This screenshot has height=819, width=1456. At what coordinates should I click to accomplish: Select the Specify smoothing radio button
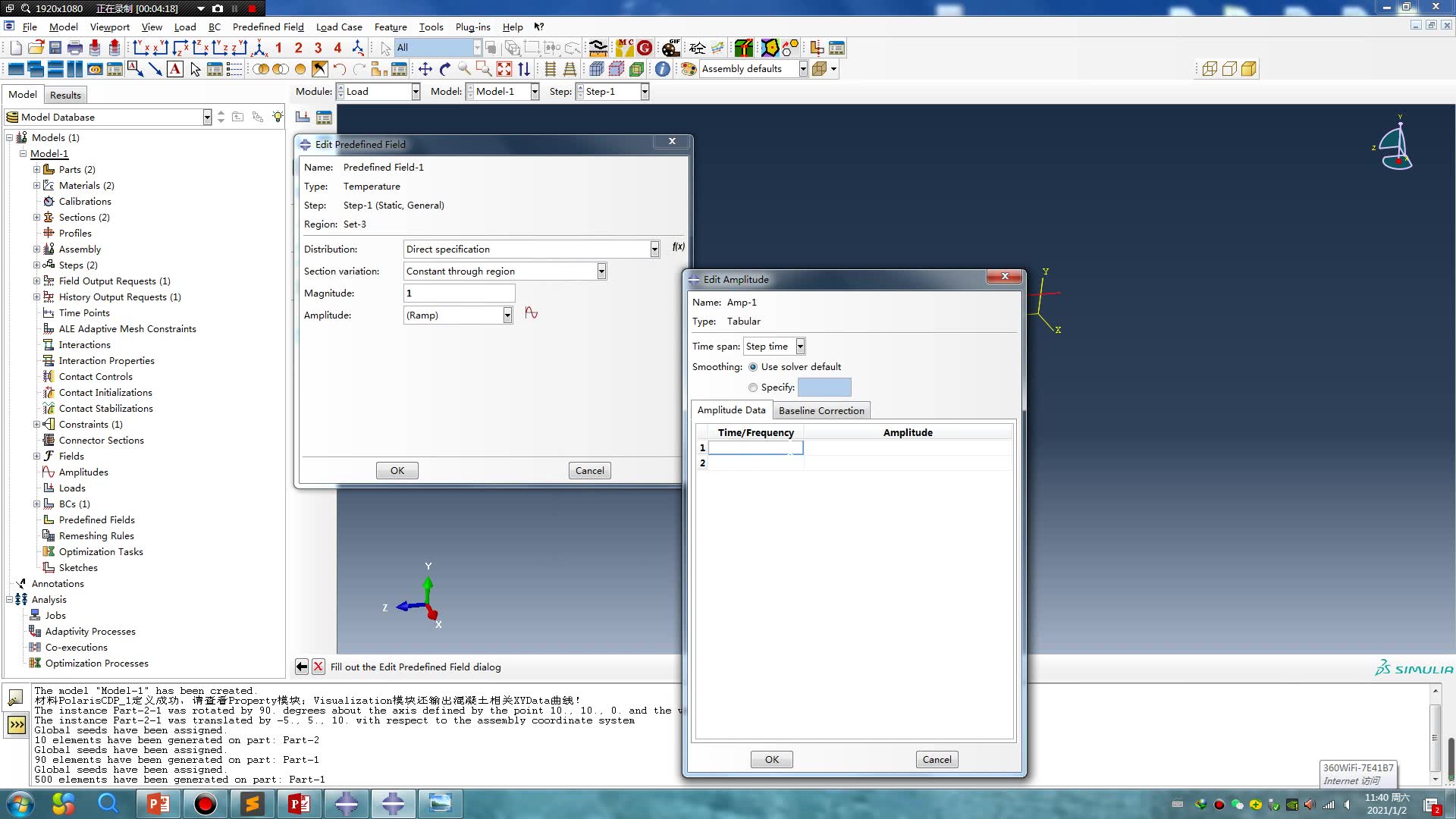click(x=753, y=388)
